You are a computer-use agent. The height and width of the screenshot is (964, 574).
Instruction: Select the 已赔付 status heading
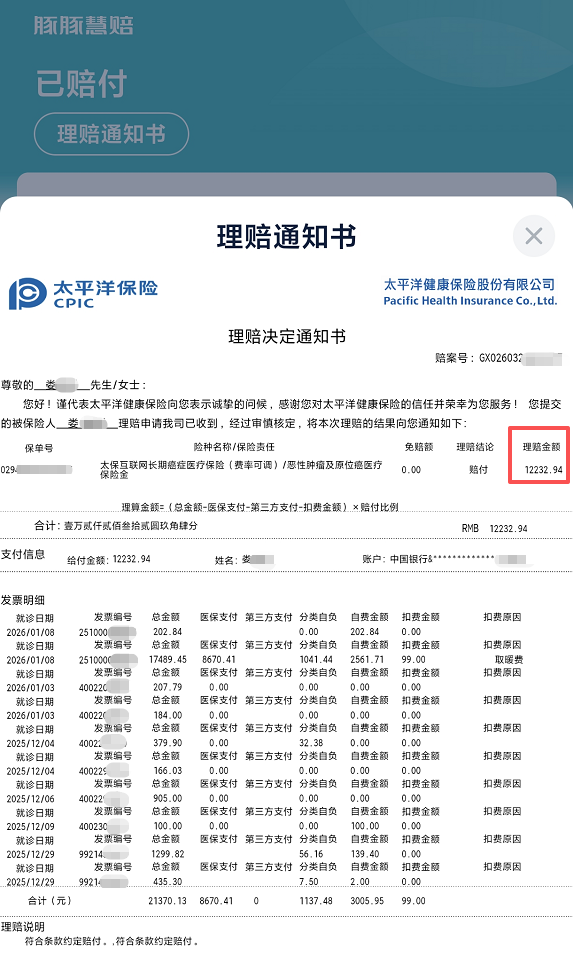82,84
